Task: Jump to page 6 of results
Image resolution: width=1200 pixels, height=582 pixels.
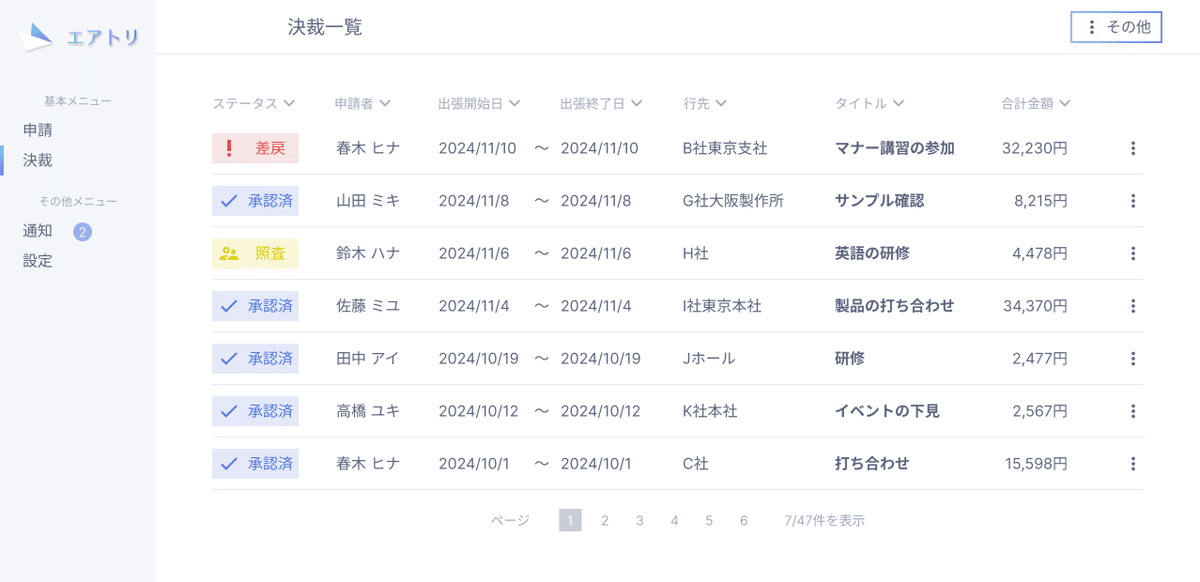Action: 744,521
